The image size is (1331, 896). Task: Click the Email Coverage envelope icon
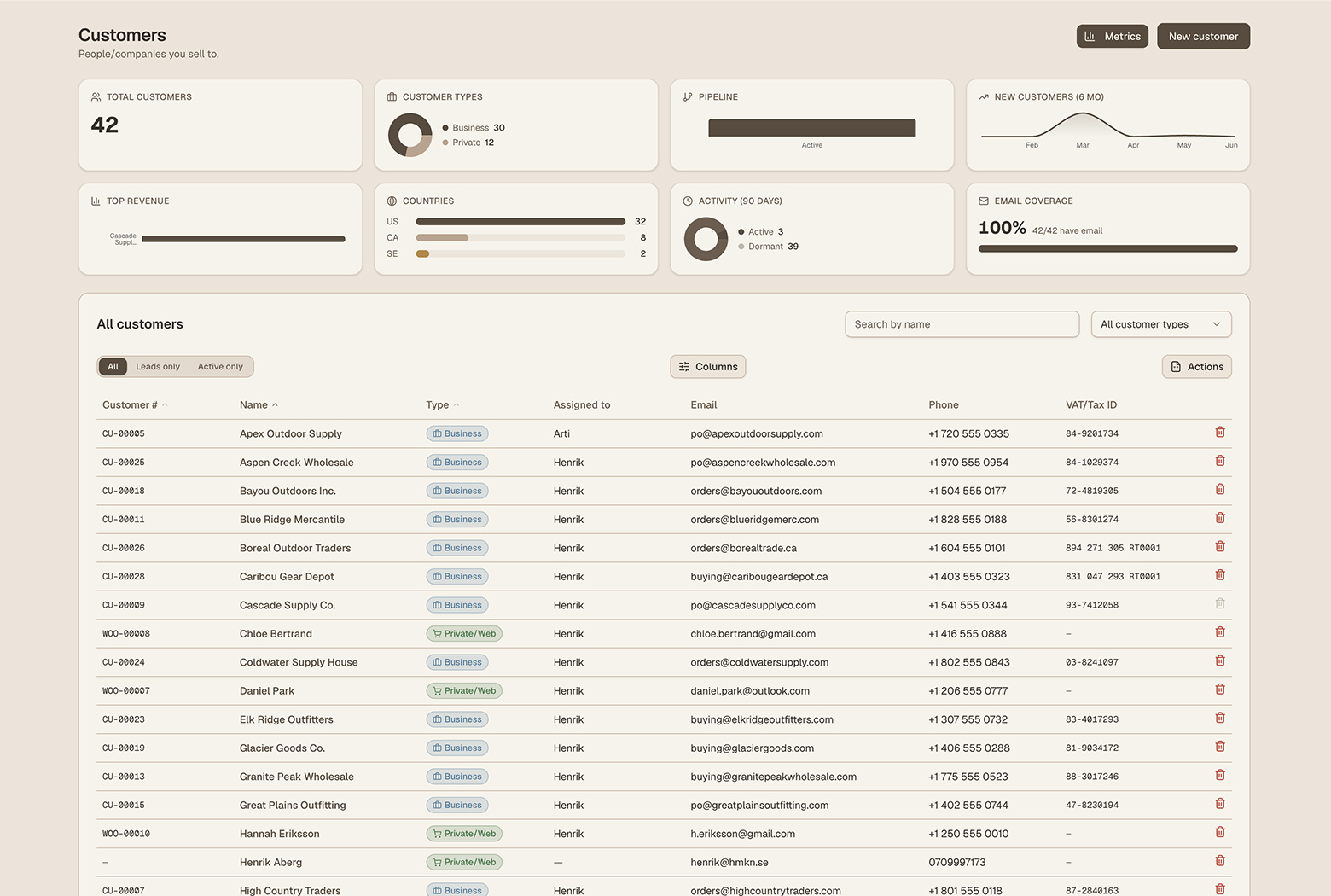984,201
